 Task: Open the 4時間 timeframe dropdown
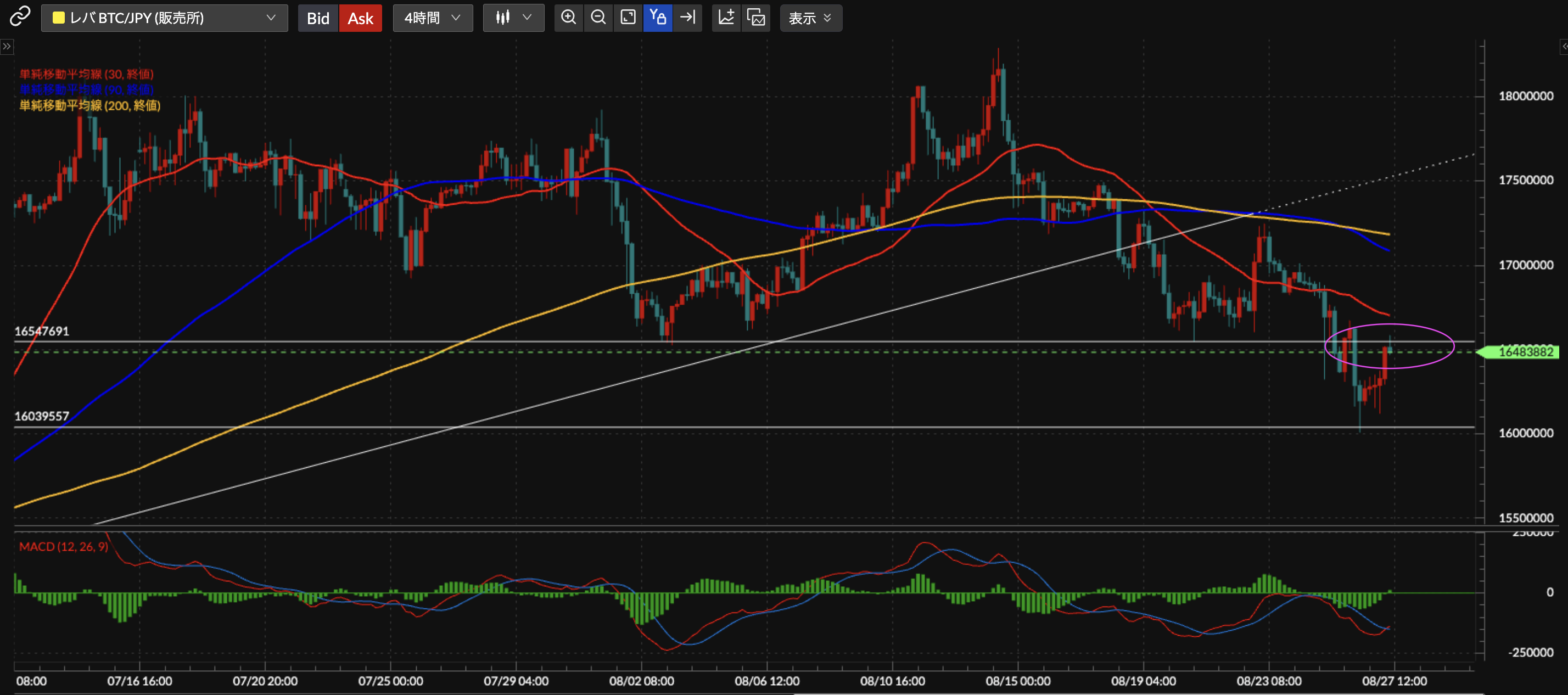click(433, 18)
